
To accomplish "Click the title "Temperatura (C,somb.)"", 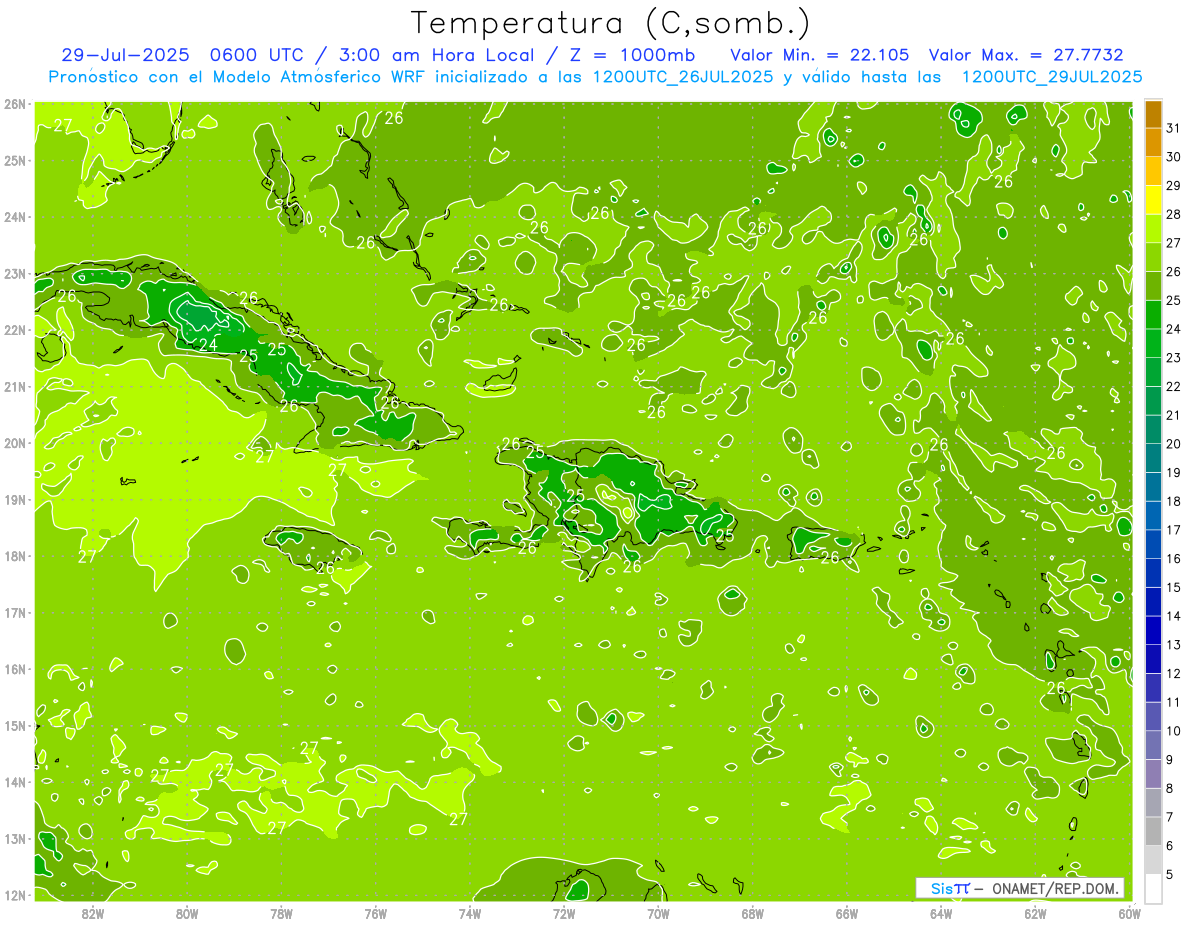I will coord(610,24).
